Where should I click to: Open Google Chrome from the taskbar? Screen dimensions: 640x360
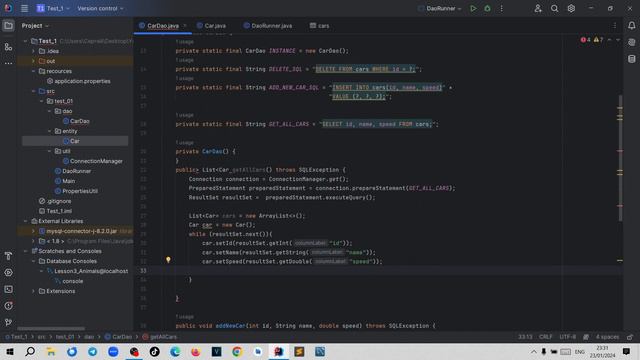pos(237,351)
